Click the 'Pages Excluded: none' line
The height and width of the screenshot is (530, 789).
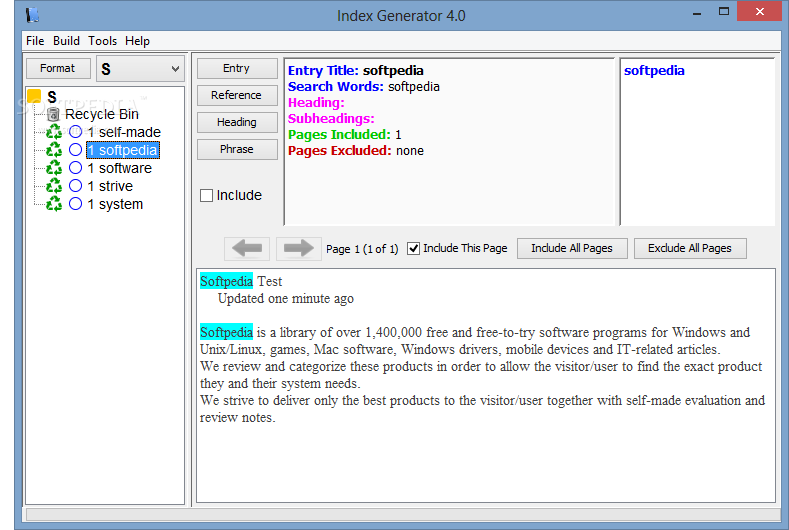tap(356, 150)
